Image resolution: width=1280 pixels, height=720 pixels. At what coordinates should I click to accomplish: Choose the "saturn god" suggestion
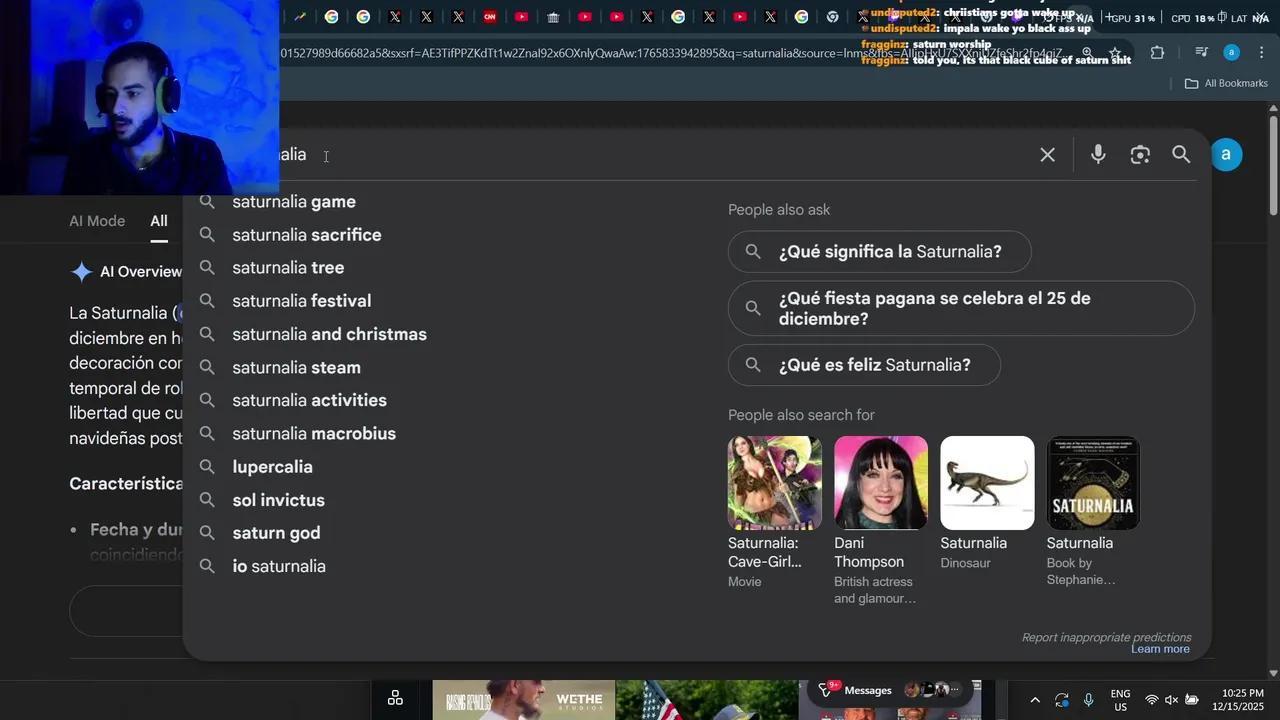point(277,533)
